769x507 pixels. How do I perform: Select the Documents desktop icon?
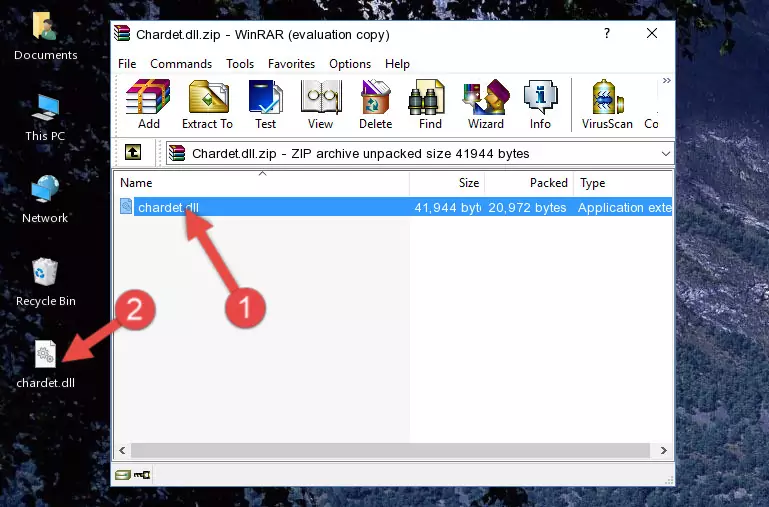tap(45, 37)
